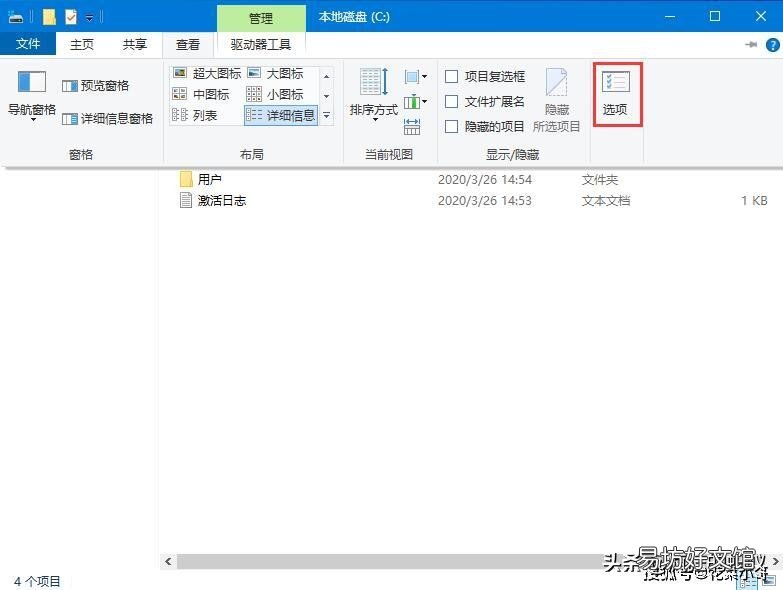Image resolution: width=783 pixels, height=590 pixels.
Task: Tick the 项目复选框 checkbox
Action: coord(451,76)
